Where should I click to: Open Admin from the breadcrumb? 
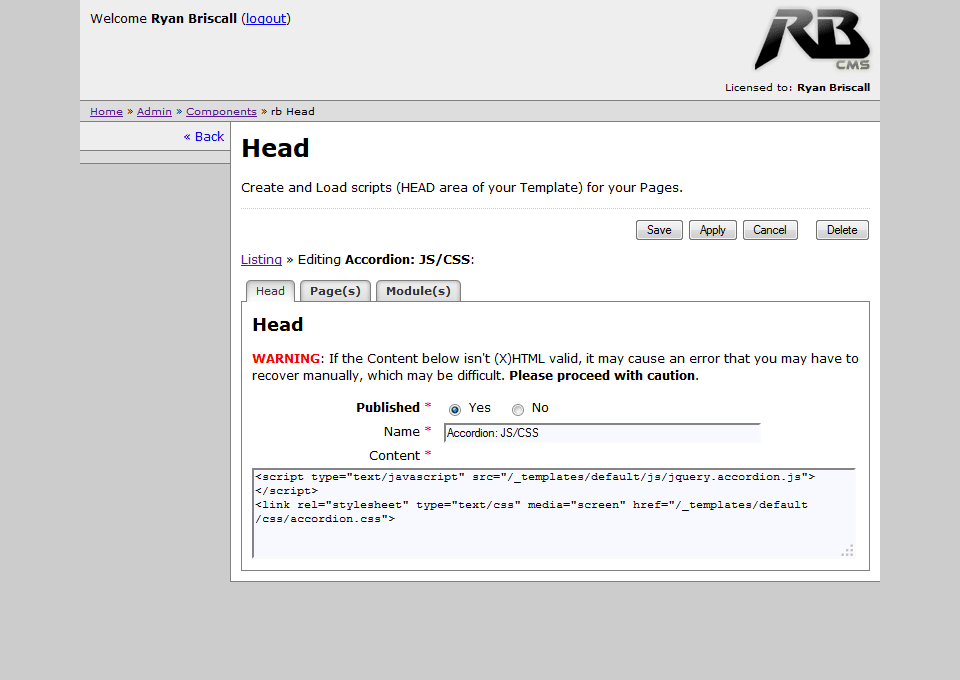[154, 112]
